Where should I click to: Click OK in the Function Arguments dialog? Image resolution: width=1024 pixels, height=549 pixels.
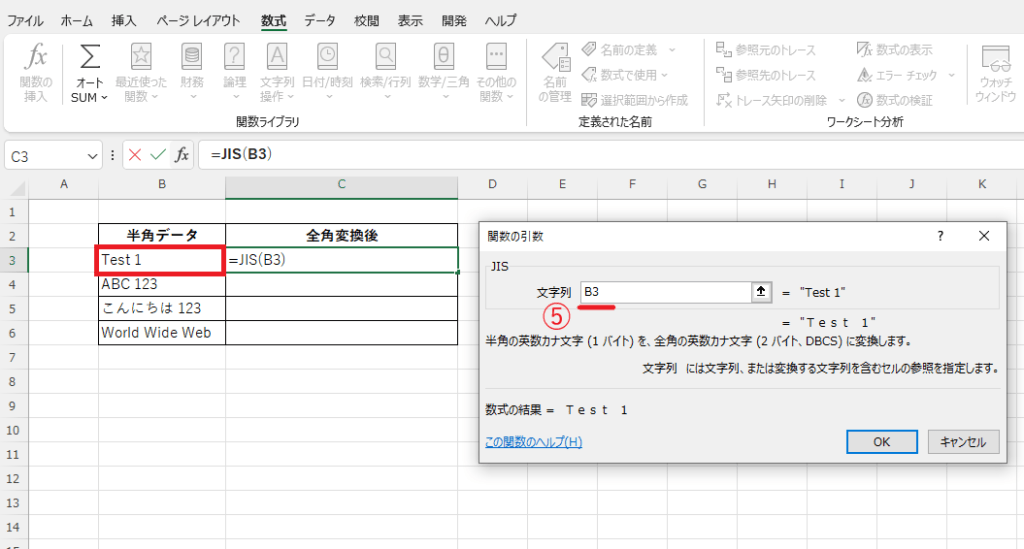pyautogui.click(x=882, y=442)
